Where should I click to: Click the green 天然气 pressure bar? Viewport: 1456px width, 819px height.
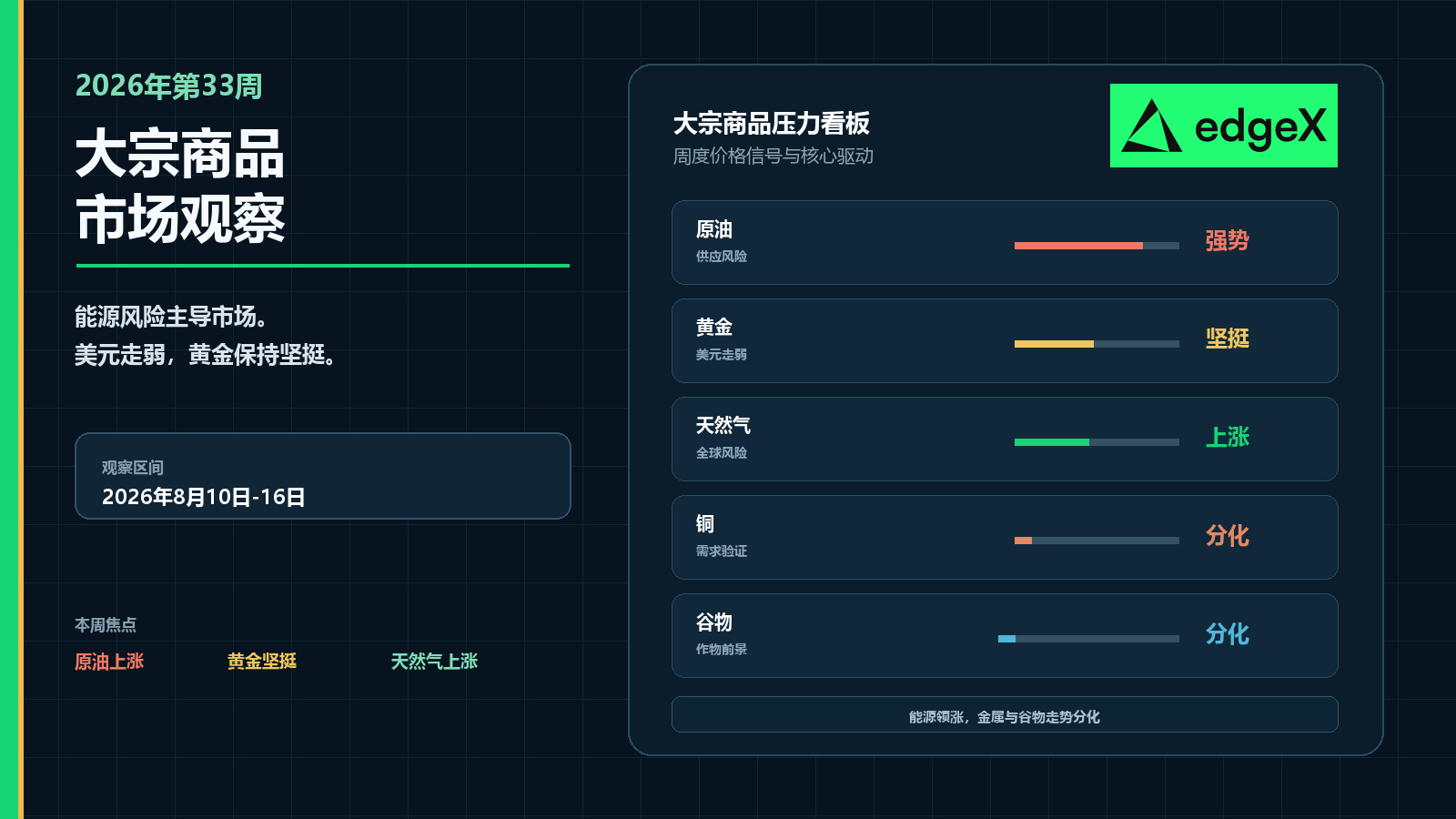click(x=1097, y=442)
